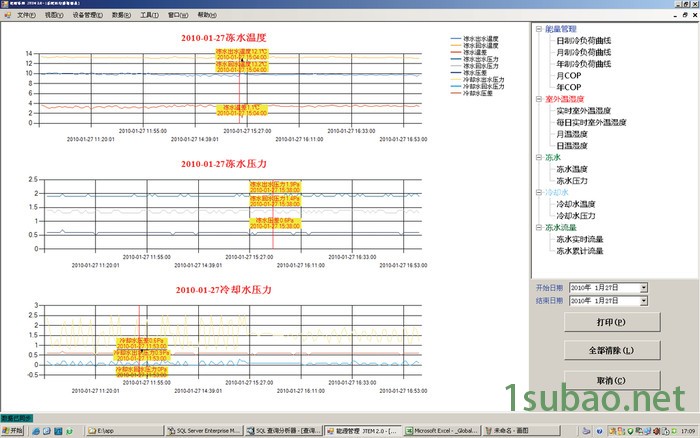
Task: Click the Windows 开始 Start button
Action: tap(13, 430)
